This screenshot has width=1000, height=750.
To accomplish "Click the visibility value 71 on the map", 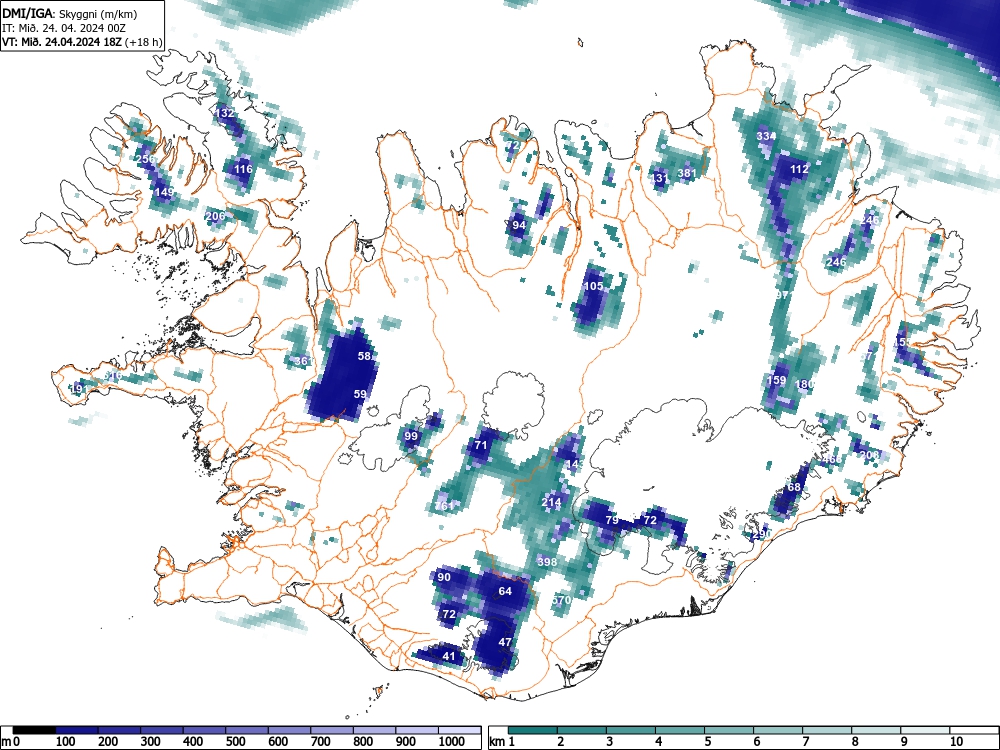I will coord(481,445).
